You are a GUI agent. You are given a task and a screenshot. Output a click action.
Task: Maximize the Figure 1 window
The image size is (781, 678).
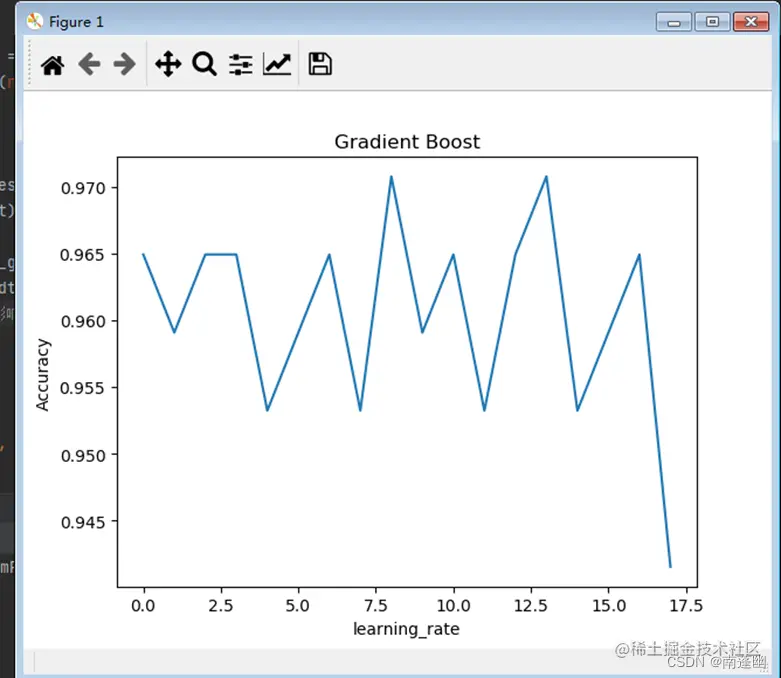(712, 22)
